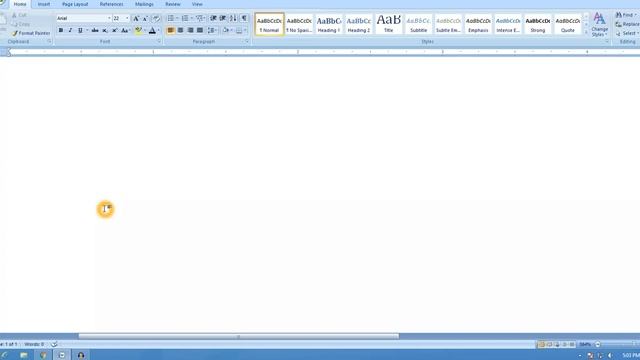Click the Cut button
The height and width of the screenshot is (360, 640).
[19, 15]
